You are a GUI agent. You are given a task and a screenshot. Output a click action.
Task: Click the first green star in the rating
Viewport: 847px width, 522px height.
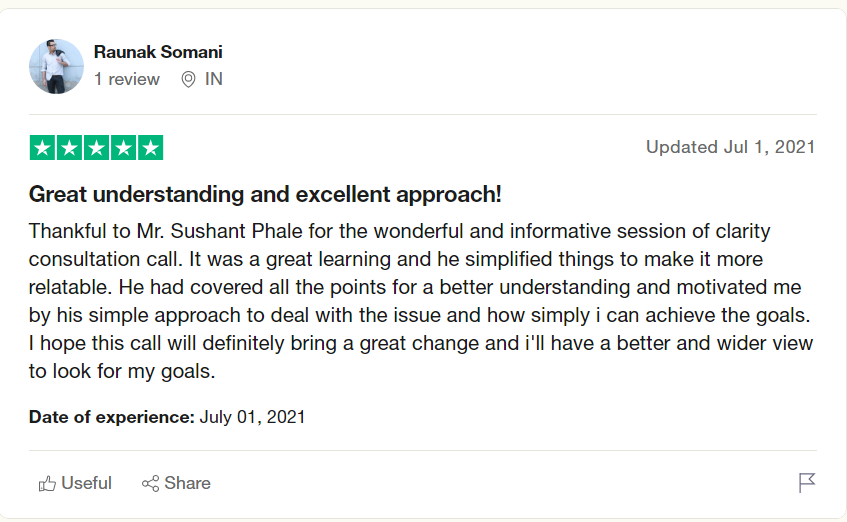(x=42, y=148)
